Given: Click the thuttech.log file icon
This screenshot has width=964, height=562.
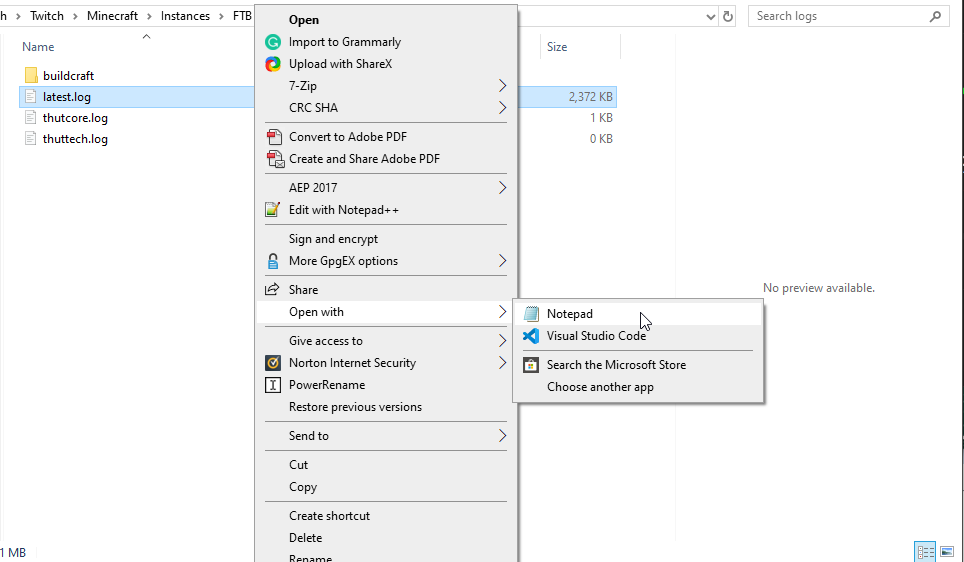Looking at the screenshot, I should (31, 138).
